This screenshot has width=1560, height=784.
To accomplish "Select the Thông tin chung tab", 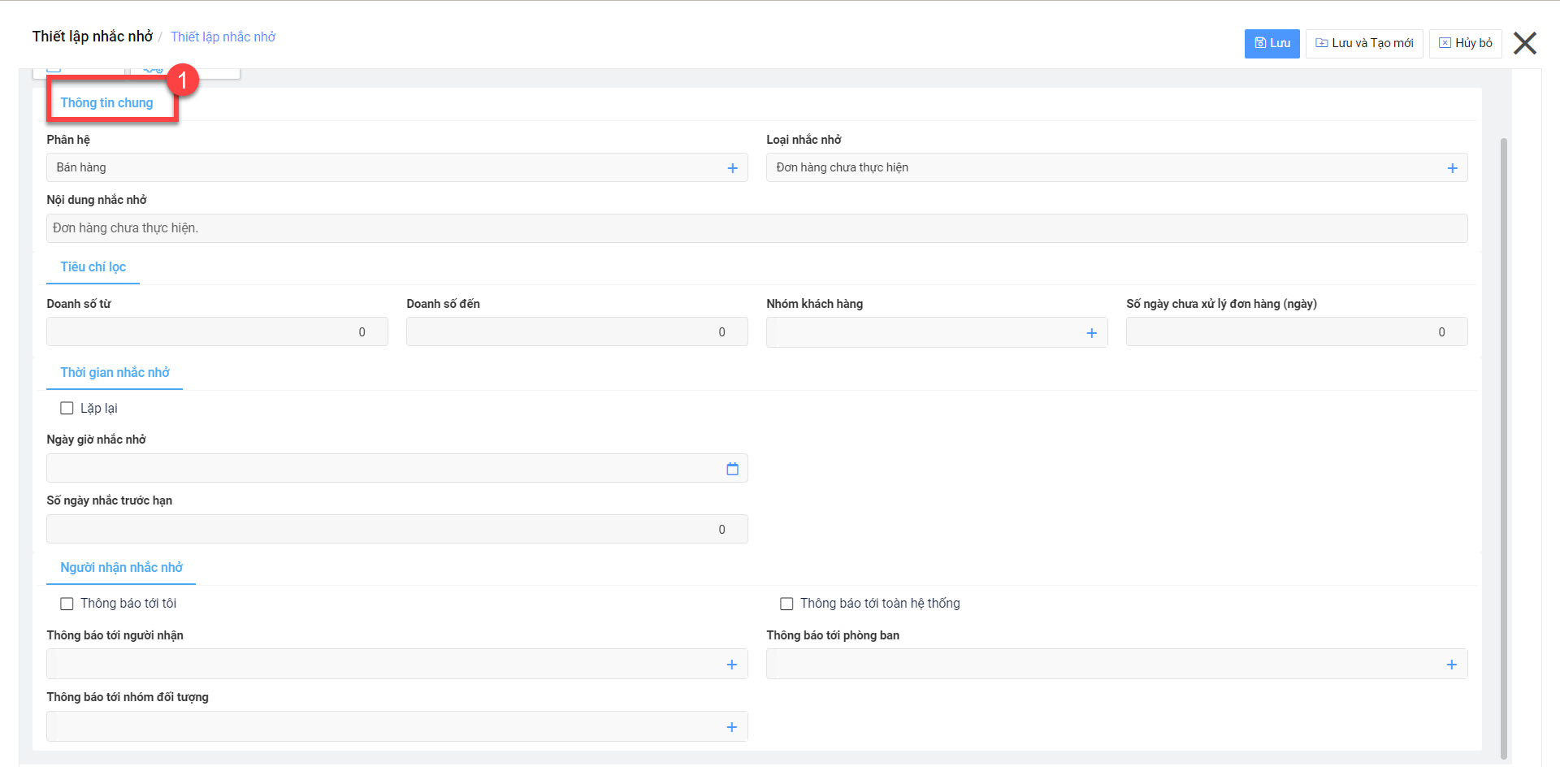I will (106, 102).
